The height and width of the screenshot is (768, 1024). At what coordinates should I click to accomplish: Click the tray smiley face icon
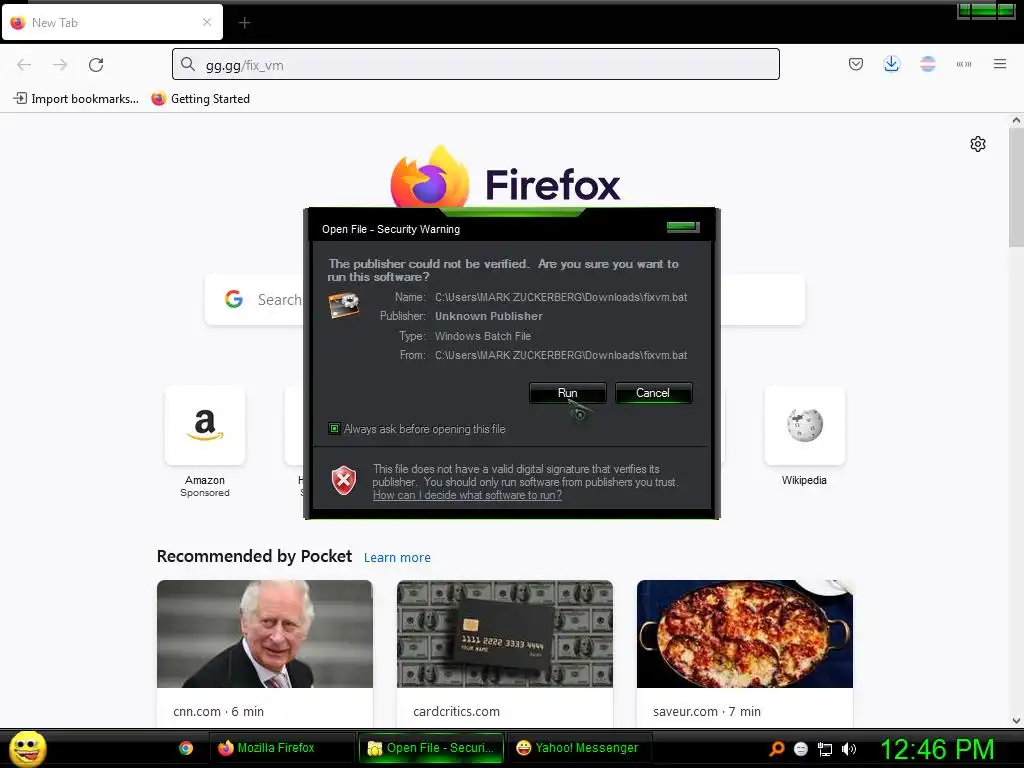click(x=801, y=749)
